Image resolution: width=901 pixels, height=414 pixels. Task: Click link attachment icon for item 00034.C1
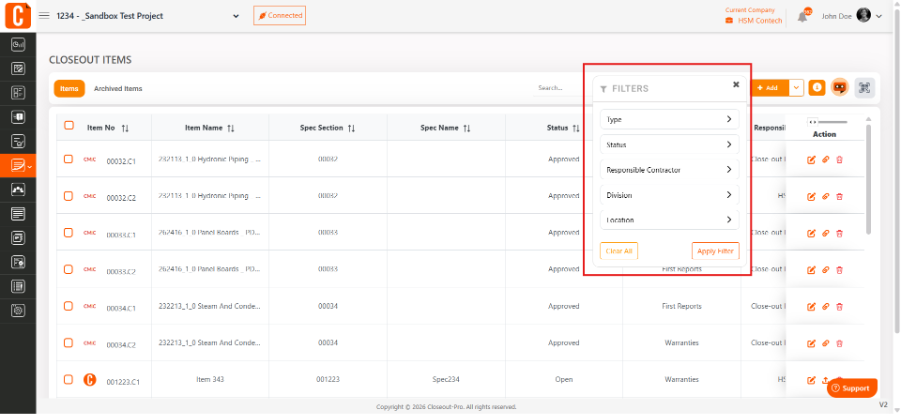tap(825, 306)
